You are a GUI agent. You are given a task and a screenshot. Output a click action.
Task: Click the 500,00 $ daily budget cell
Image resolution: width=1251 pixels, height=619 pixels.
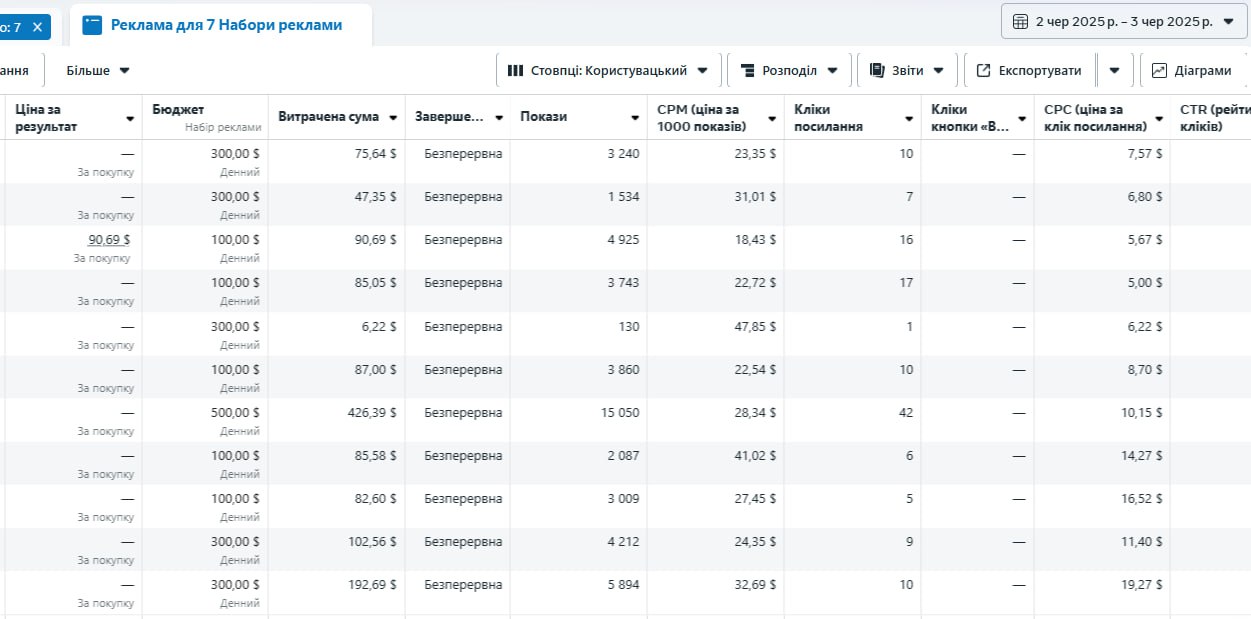tap(235, 412)
